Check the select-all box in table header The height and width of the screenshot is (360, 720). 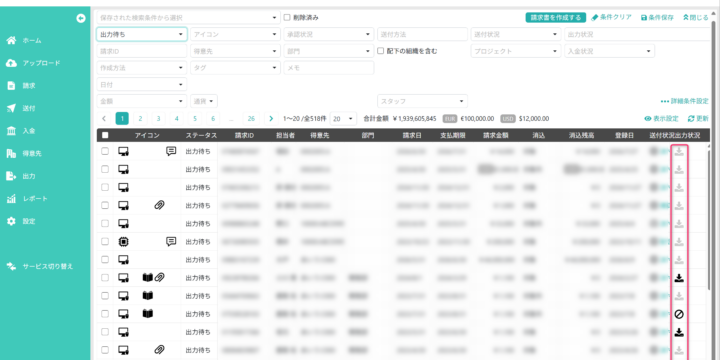105,135
